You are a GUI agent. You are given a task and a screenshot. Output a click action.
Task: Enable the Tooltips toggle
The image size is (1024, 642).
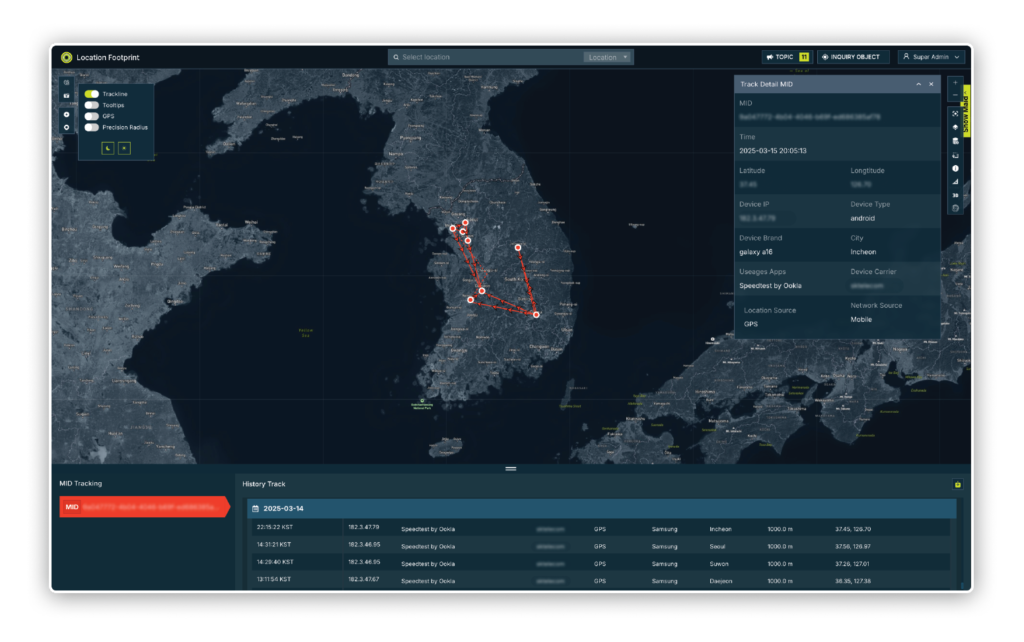(91, 105)
